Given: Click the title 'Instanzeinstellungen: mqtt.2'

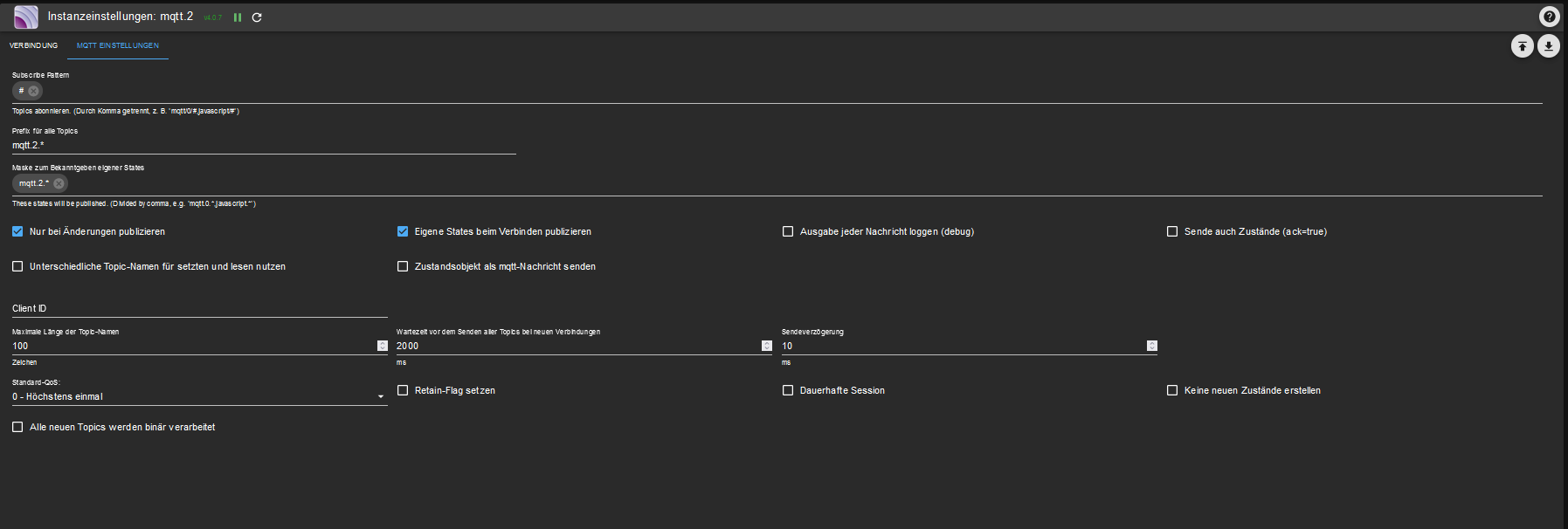Looking at the screenshot, I should [x=121, y=17].
